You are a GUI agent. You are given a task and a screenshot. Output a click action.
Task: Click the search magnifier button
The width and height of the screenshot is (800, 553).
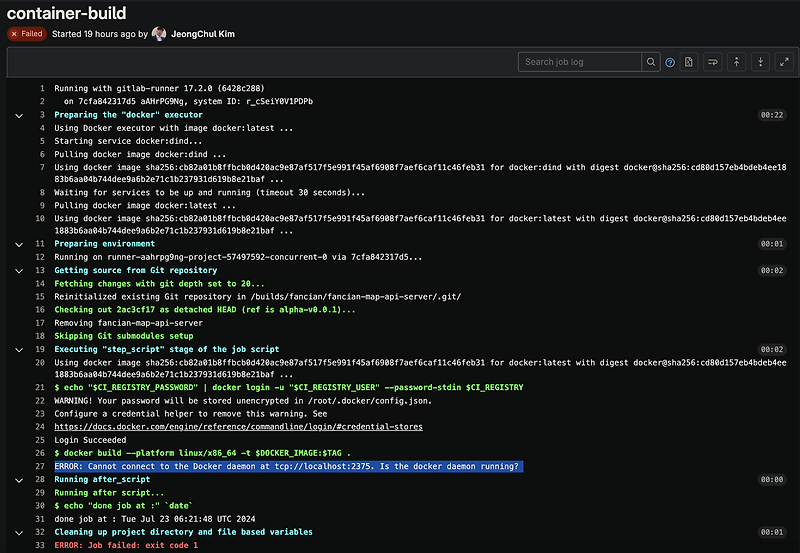point(651,62)
